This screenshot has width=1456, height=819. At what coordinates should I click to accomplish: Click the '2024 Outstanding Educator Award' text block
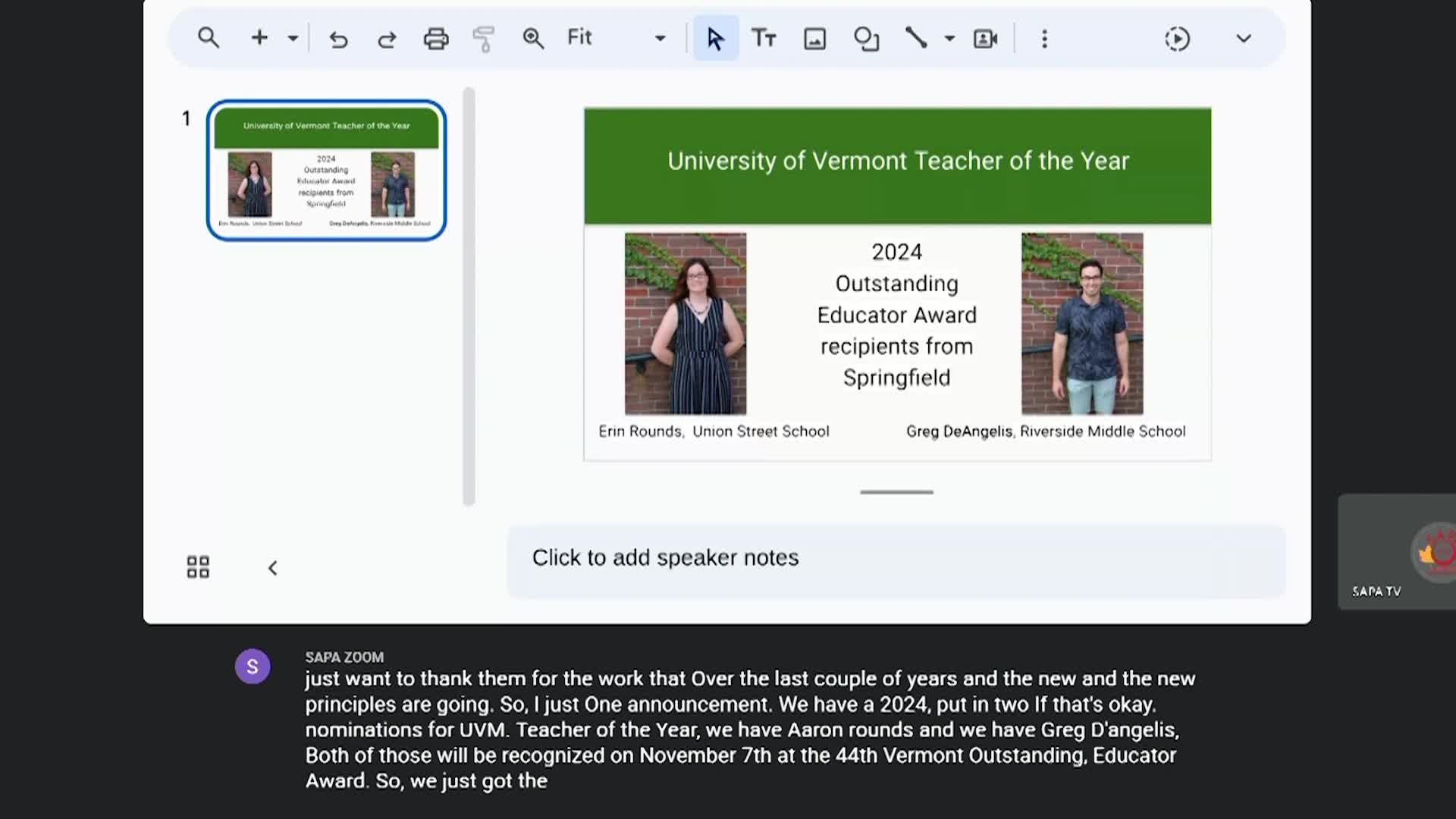(x=897, y=315)
